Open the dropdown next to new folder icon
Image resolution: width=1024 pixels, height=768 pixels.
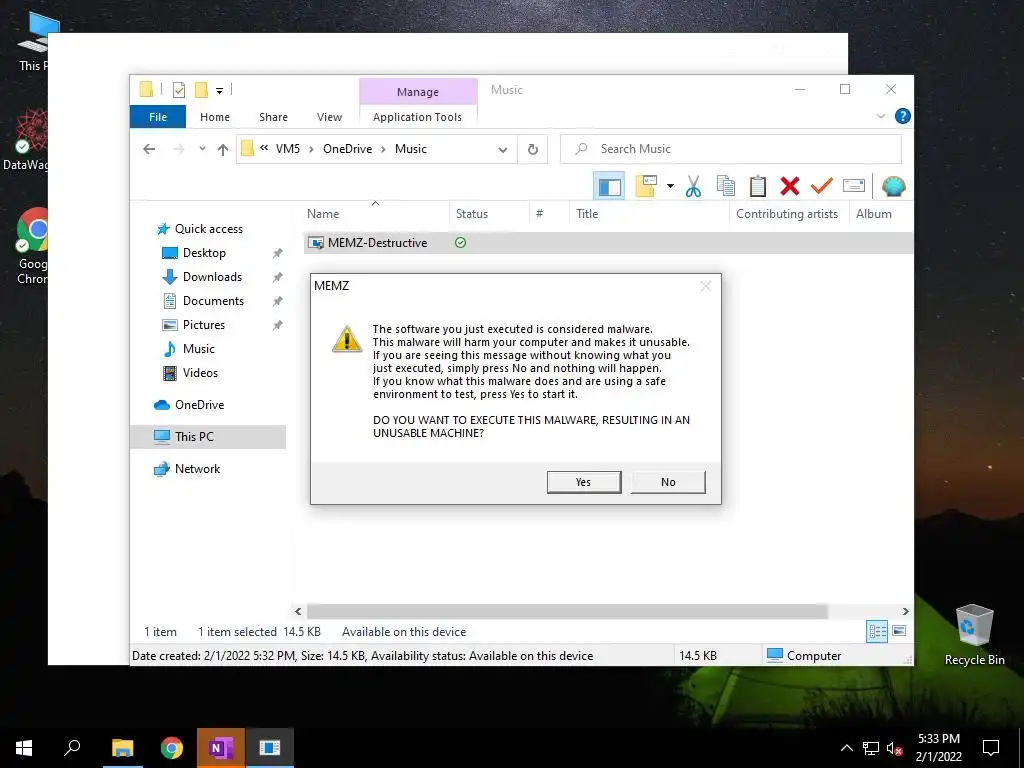(x=670, y=186)
